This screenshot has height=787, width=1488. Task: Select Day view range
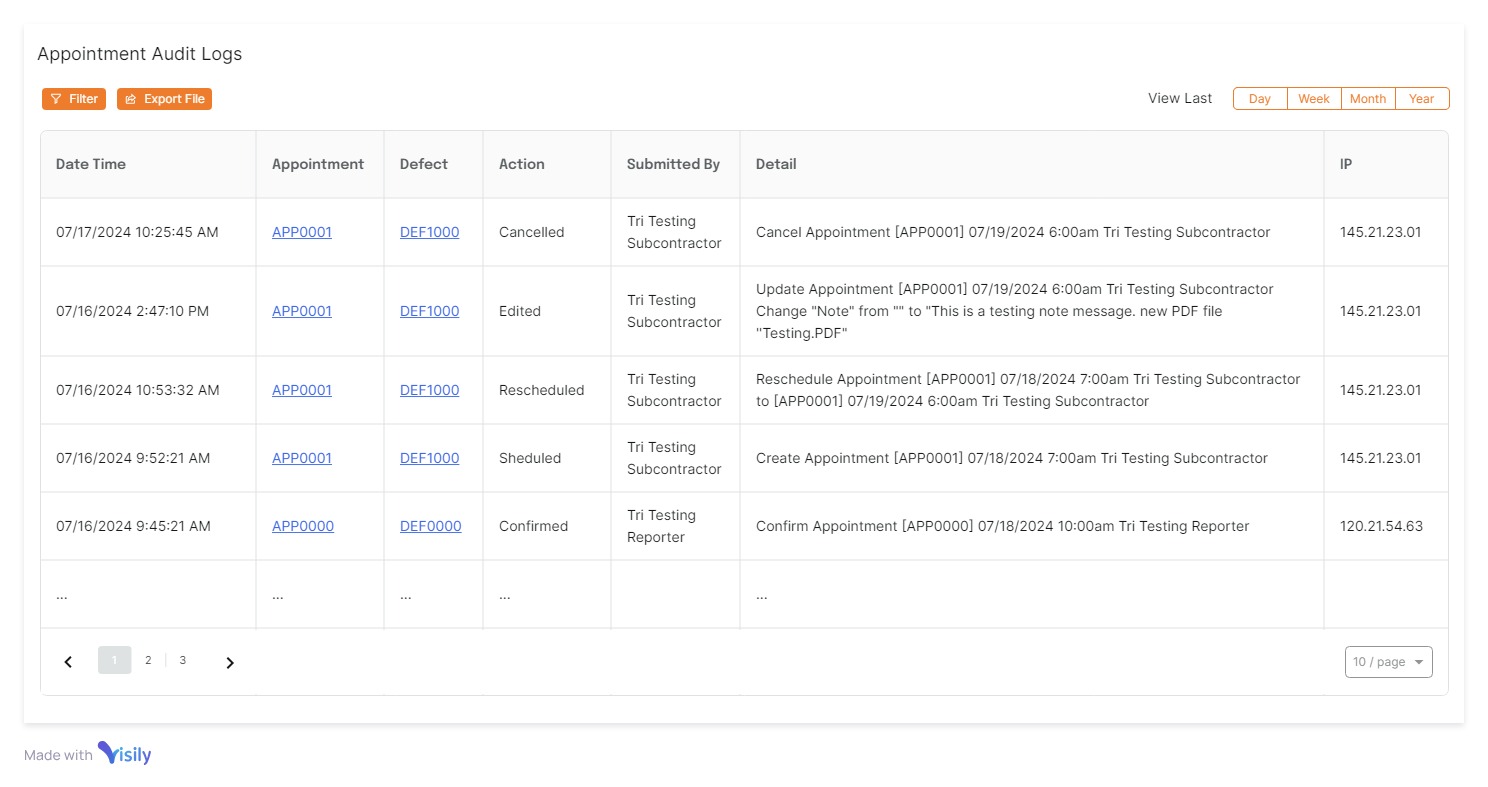(x=1260, y=99)
